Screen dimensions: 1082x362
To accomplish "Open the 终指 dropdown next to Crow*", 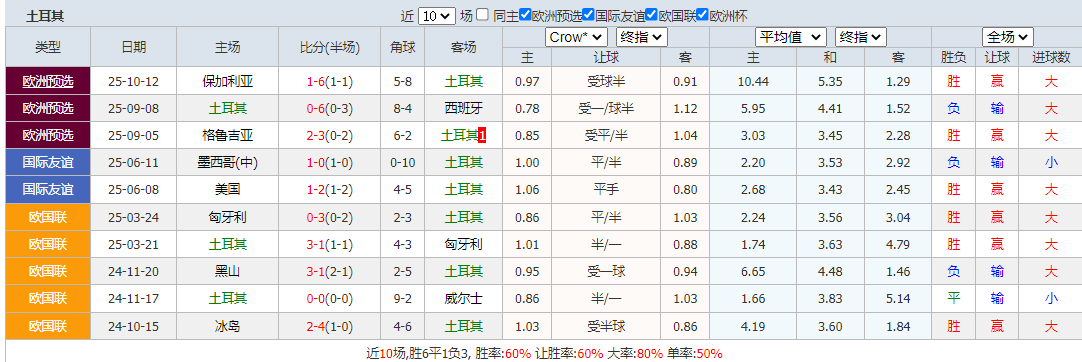I will coord(642,37).
